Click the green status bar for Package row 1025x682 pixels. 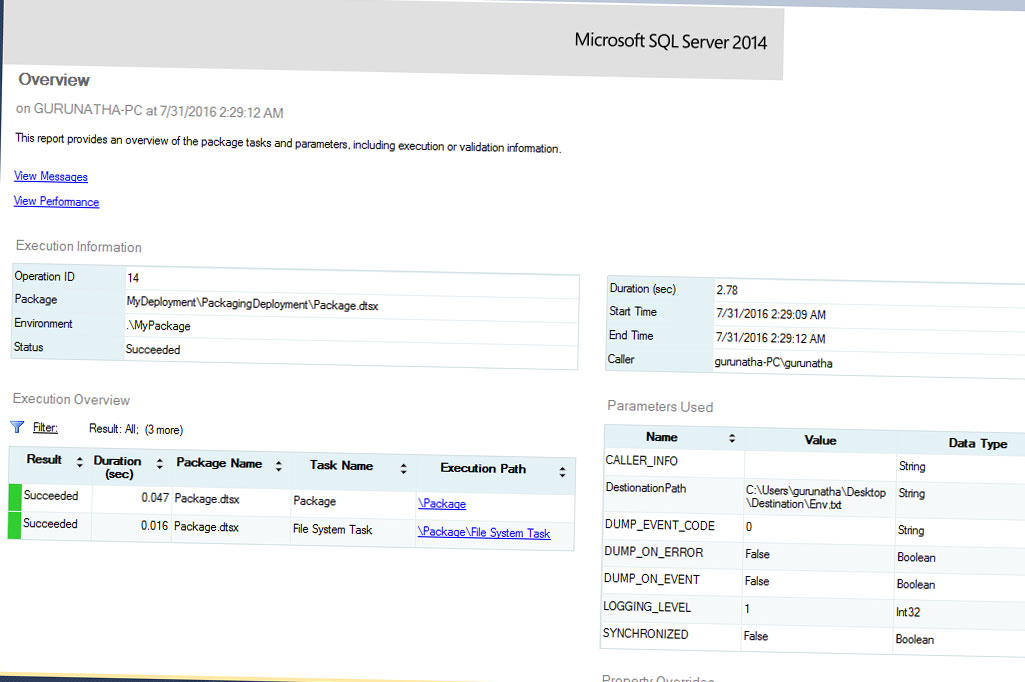[14, 497]
